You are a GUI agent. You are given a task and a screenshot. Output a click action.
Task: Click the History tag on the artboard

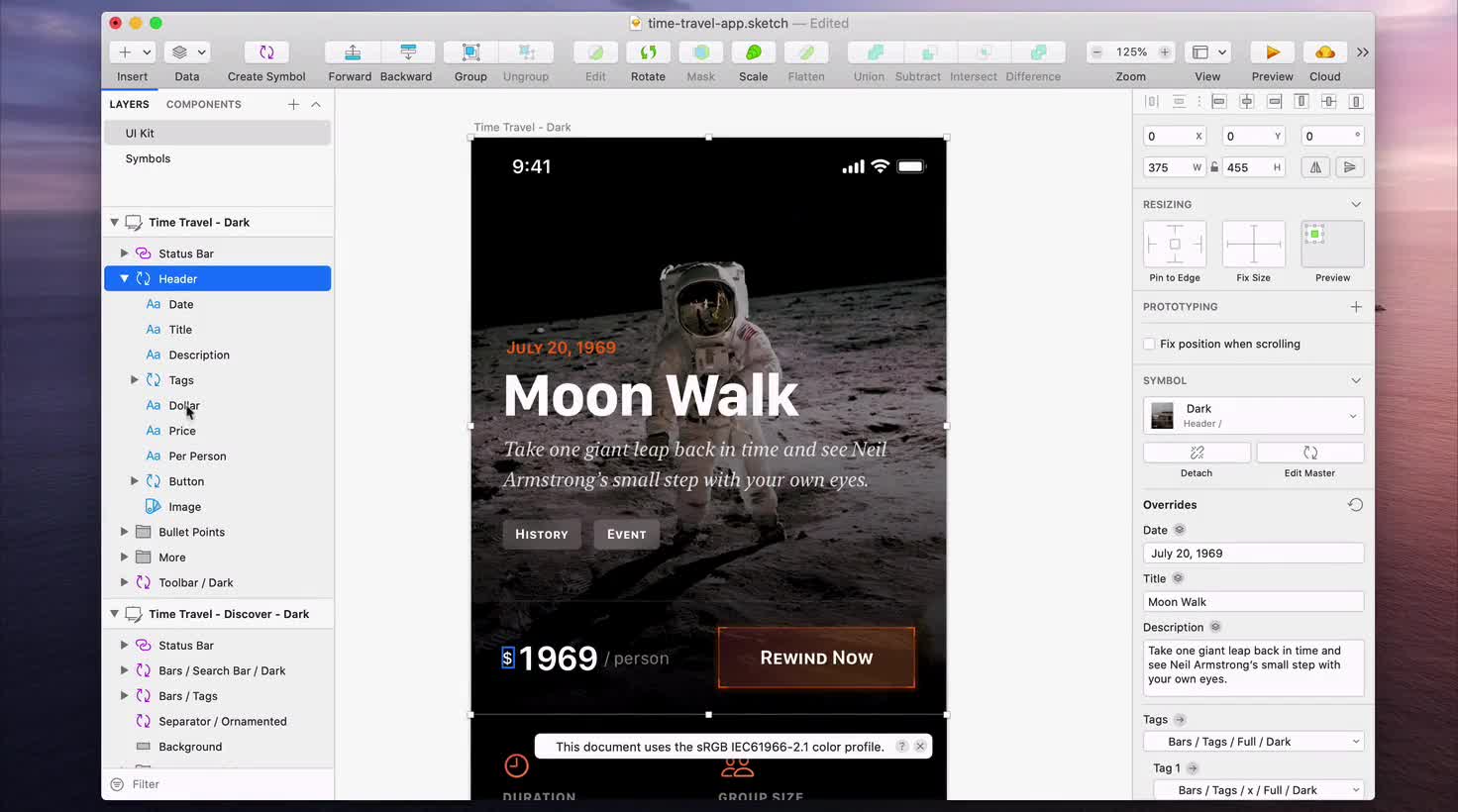tap(542, 535)
